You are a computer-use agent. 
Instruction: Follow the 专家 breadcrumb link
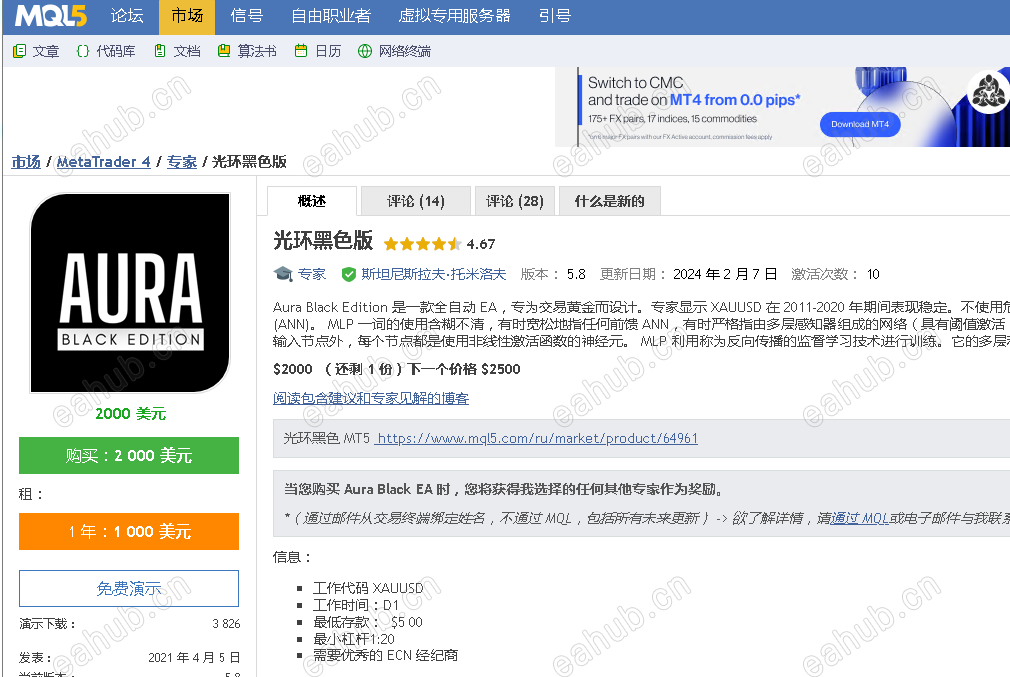click(x=182, y=162)
